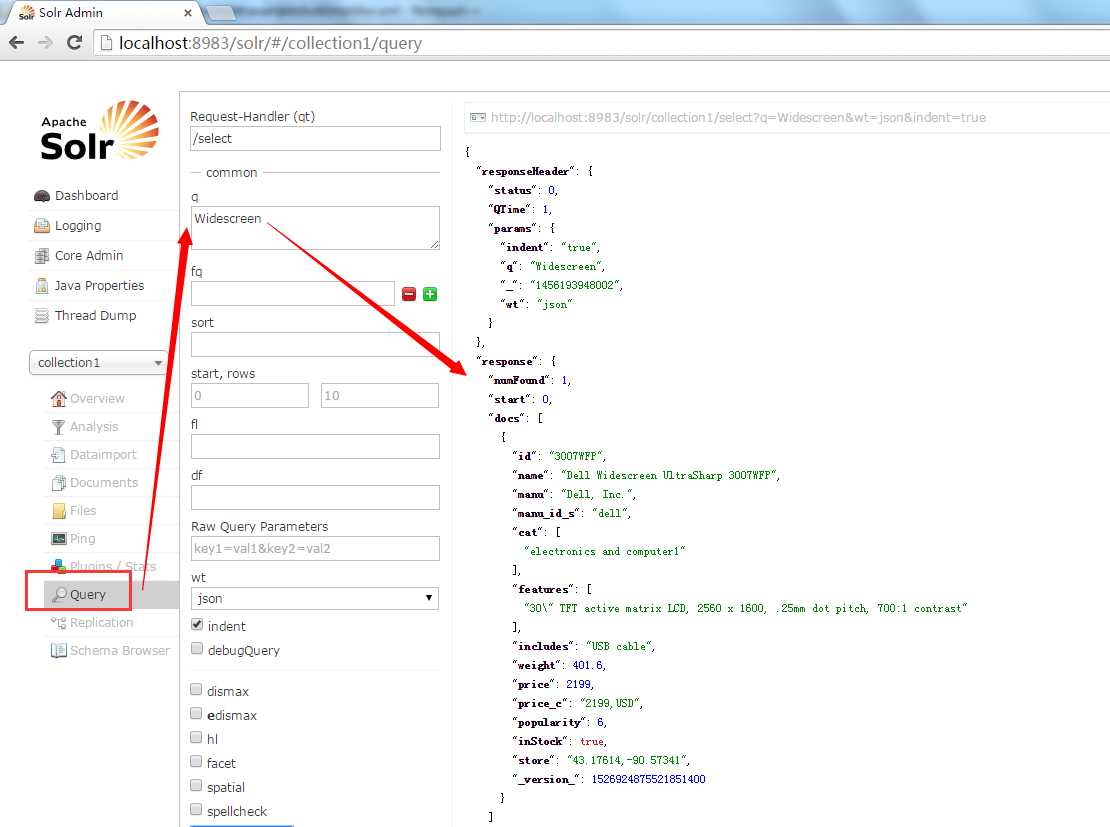Click the Dataimport icon

pos(58,455)
